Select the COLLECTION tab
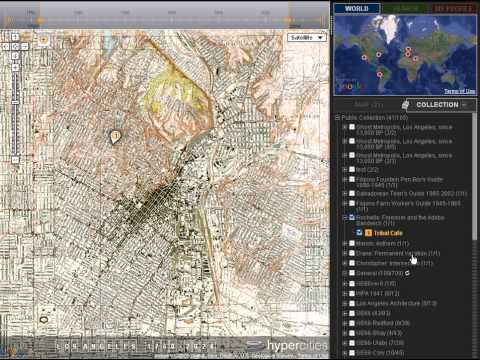 click(x=441, y=105)
